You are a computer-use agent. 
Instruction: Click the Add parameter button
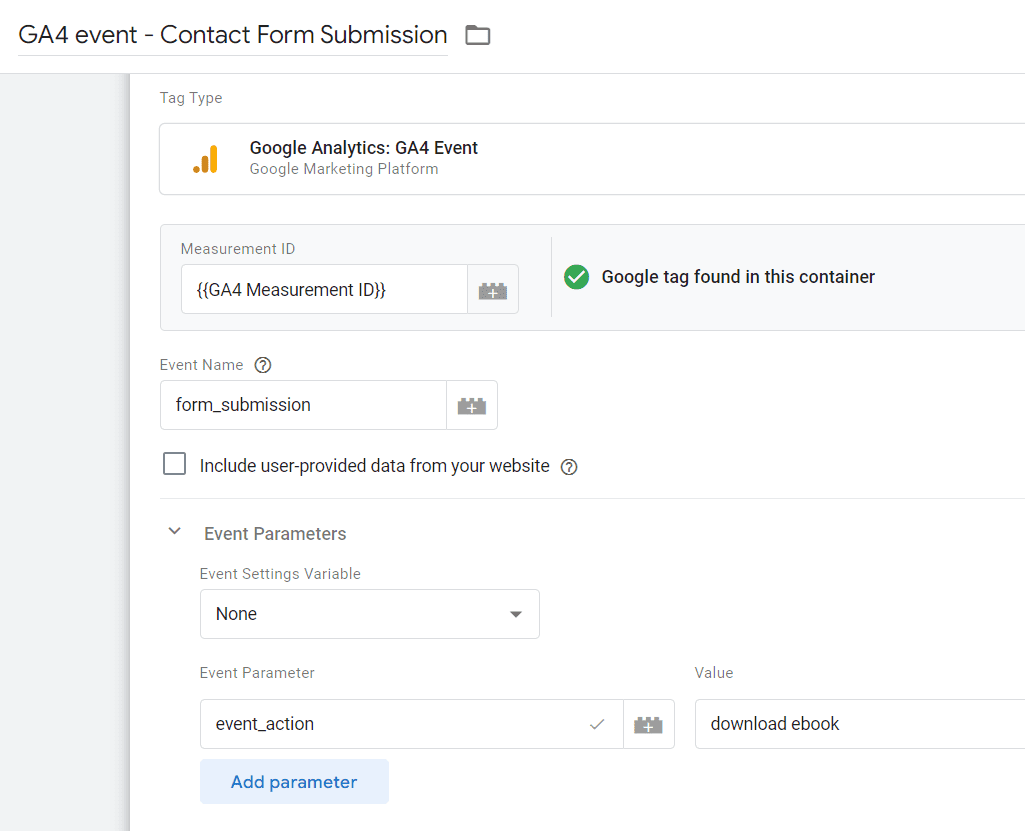coord(294,782)
